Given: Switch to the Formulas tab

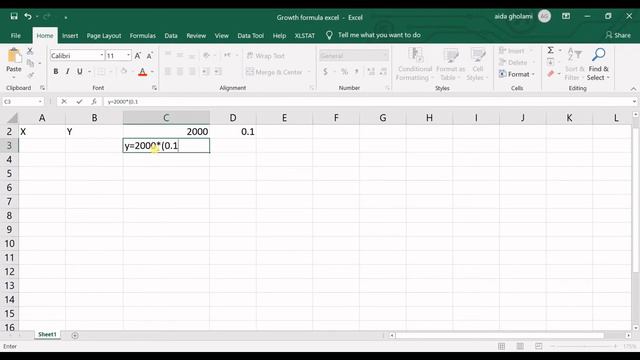Looking at the screenshot, I should [142, 36].
